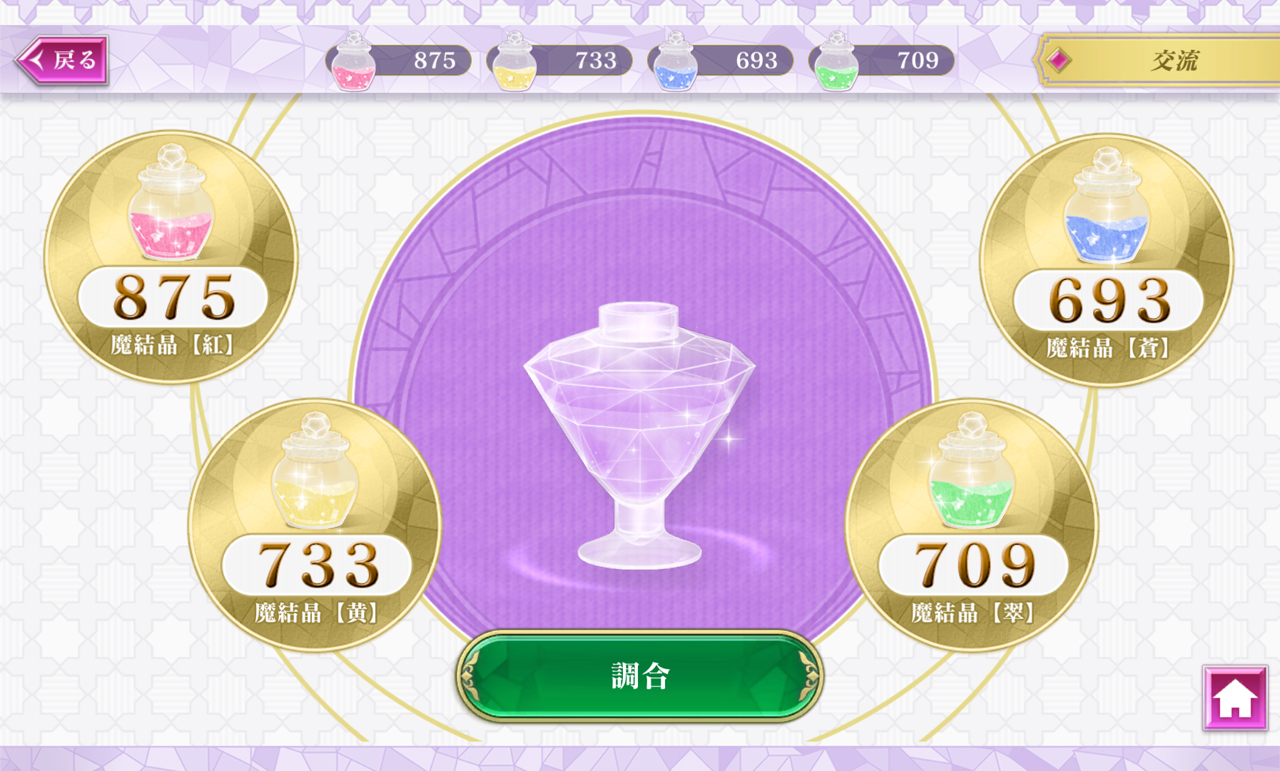Viewport: 1280px width, 771px height.
Task: Select the green crystal jar medallion
Action: pyautogui.click(x=972, y=525)
